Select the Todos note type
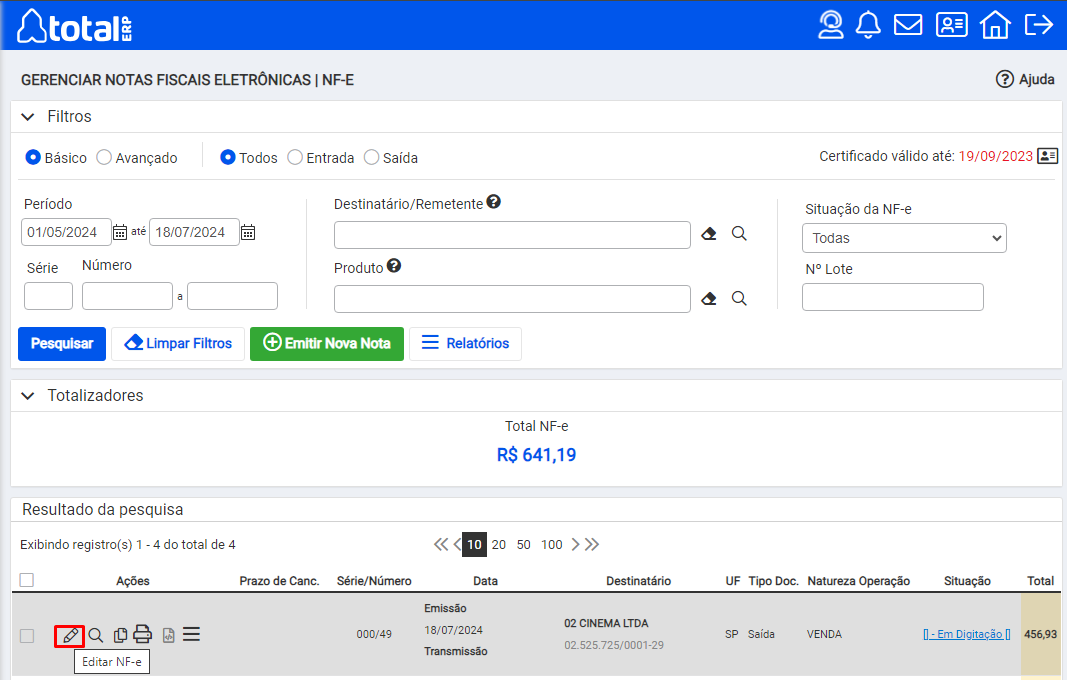The height and width of the screenshot is (680, 1067). click(228, 157)
